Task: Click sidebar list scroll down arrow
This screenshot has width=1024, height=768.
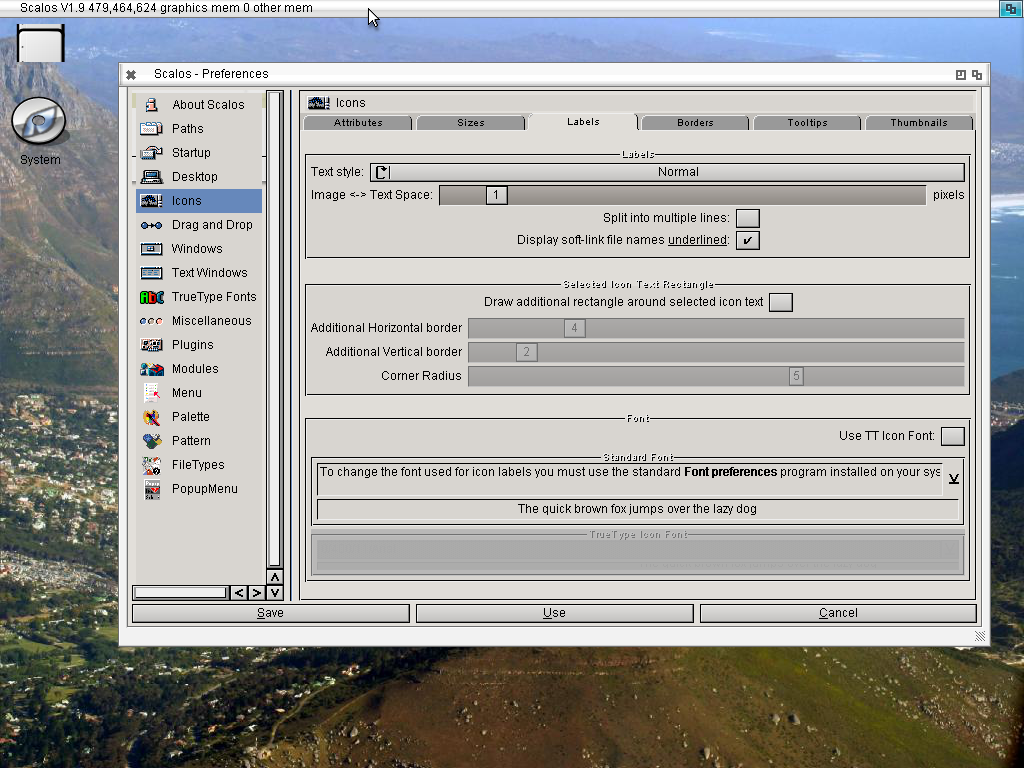Action: tap(274, 593)
